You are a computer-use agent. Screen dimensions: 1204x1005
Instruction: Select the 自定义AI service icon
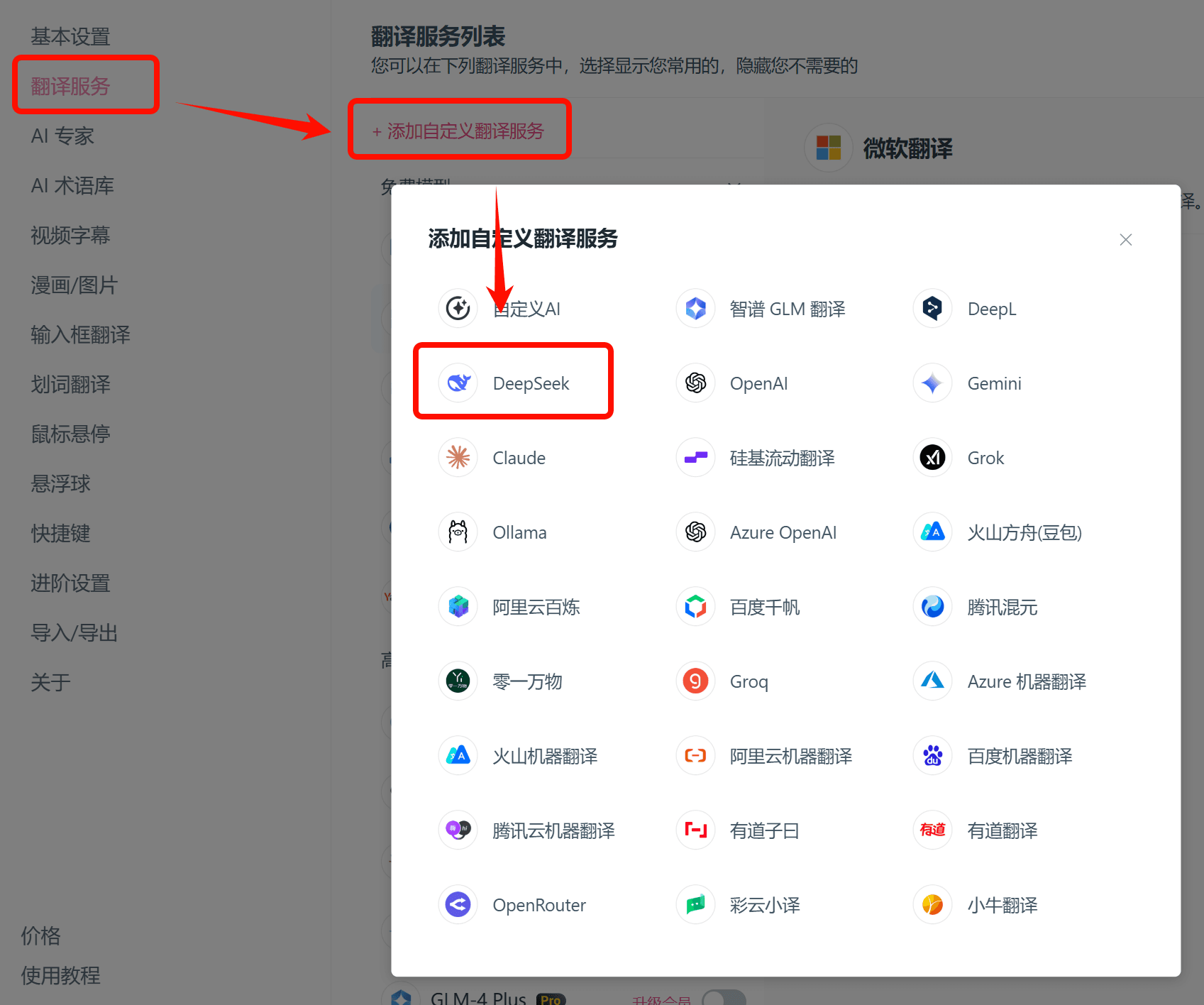(458, 309)
